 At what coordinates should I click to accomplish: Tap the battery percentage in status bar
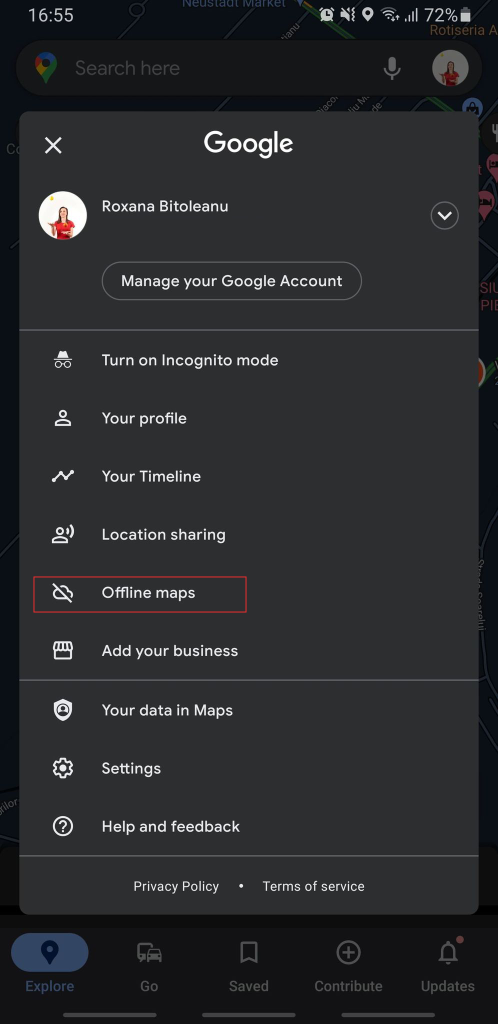coord(441,14)
